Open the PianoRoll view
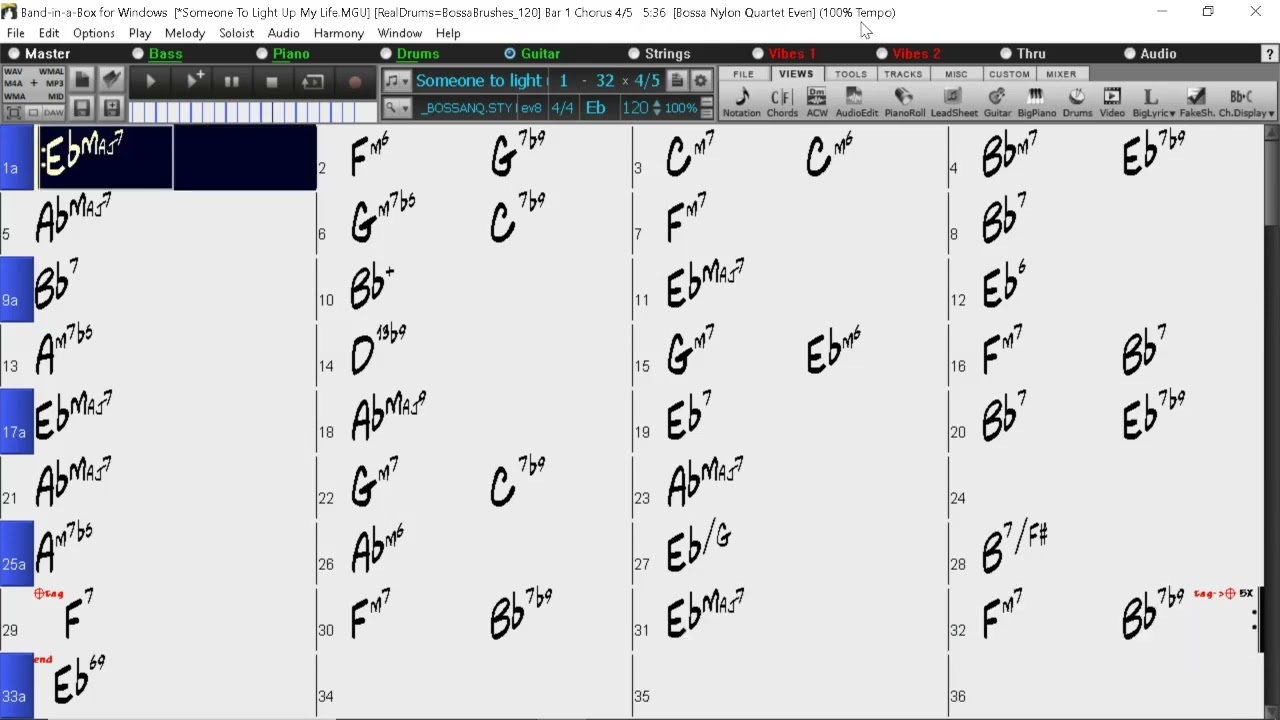The height and width of the screenshot is (720, 1280). (x=904, y=103)
